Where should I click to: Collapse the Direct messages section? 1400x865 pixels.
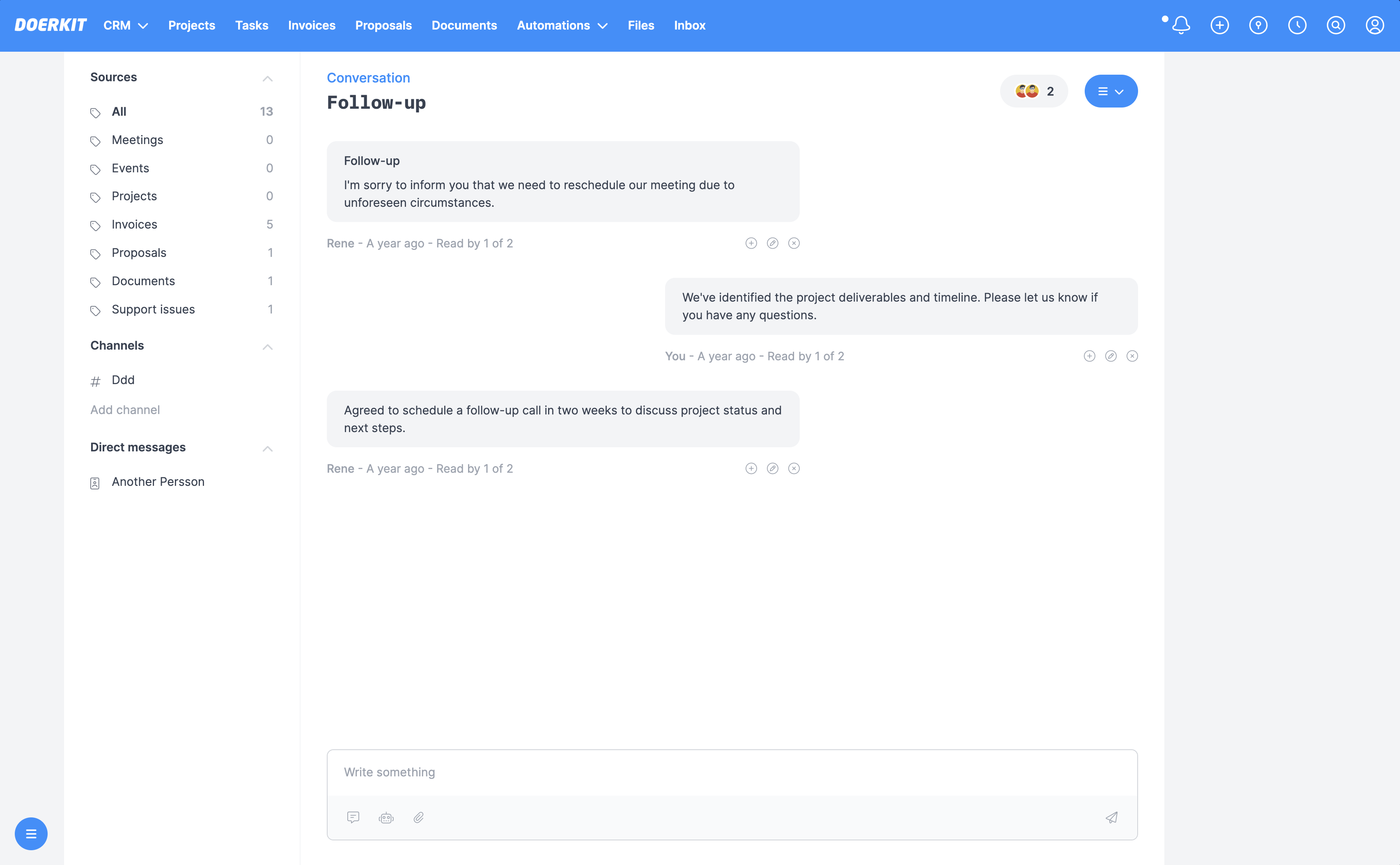pyautogui.click(x=267, y=449)
